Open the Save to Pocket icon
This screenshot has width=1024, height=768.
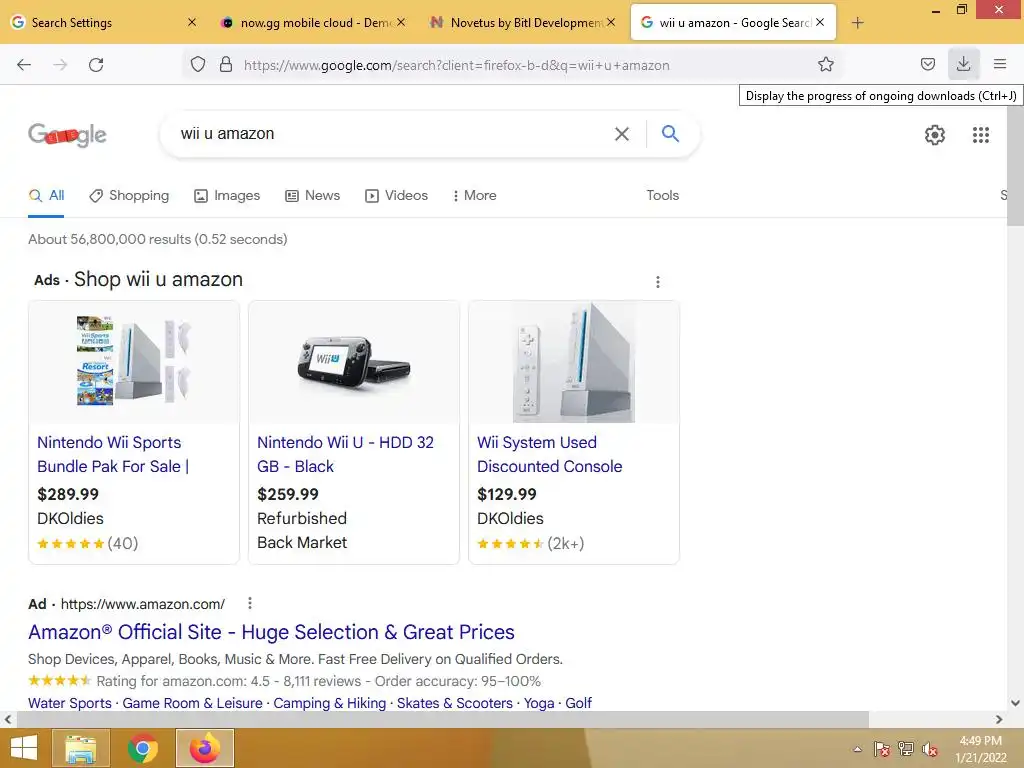pos(927,64)
